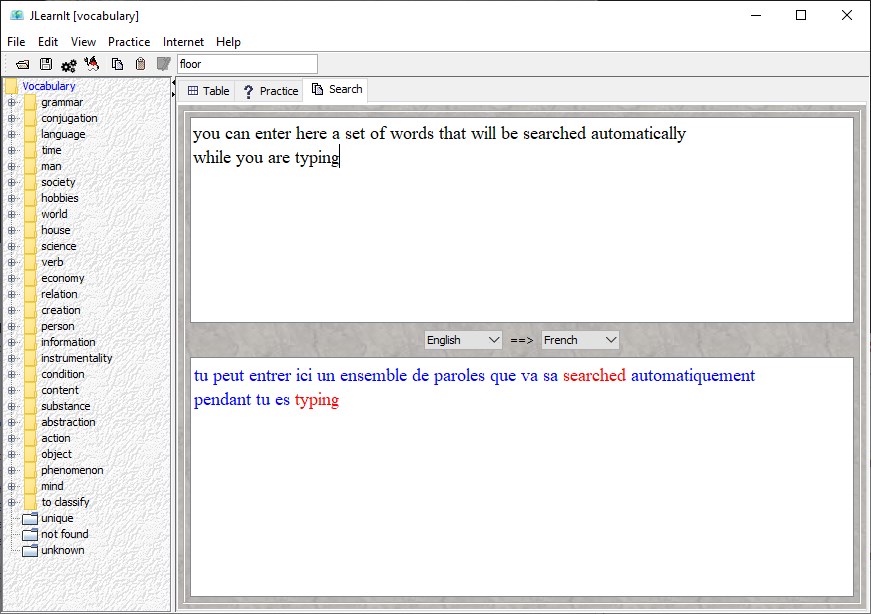Click the to classify folder icon
Screen dimensions: 871x614
pos(30,502)
